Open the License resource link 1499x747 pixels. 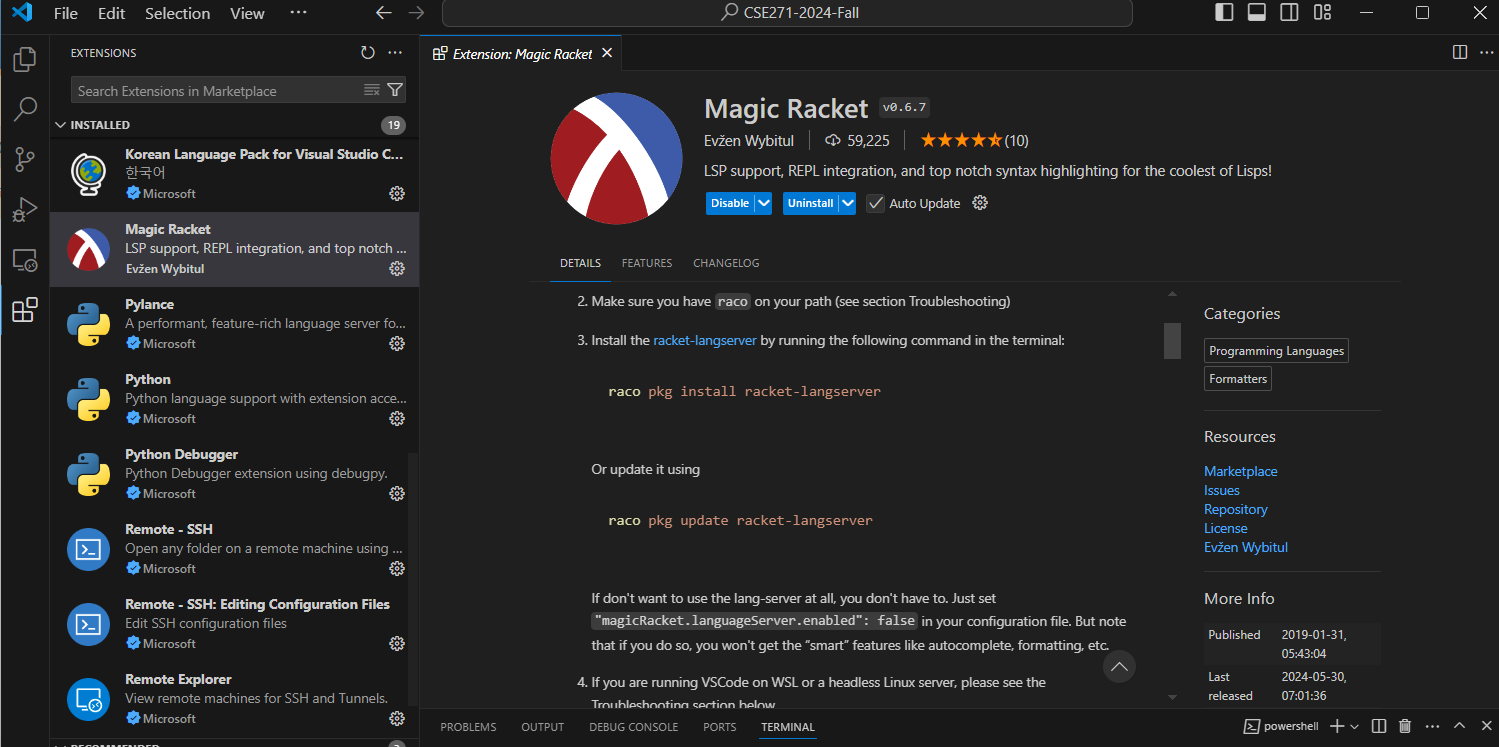click(1226, 528)
